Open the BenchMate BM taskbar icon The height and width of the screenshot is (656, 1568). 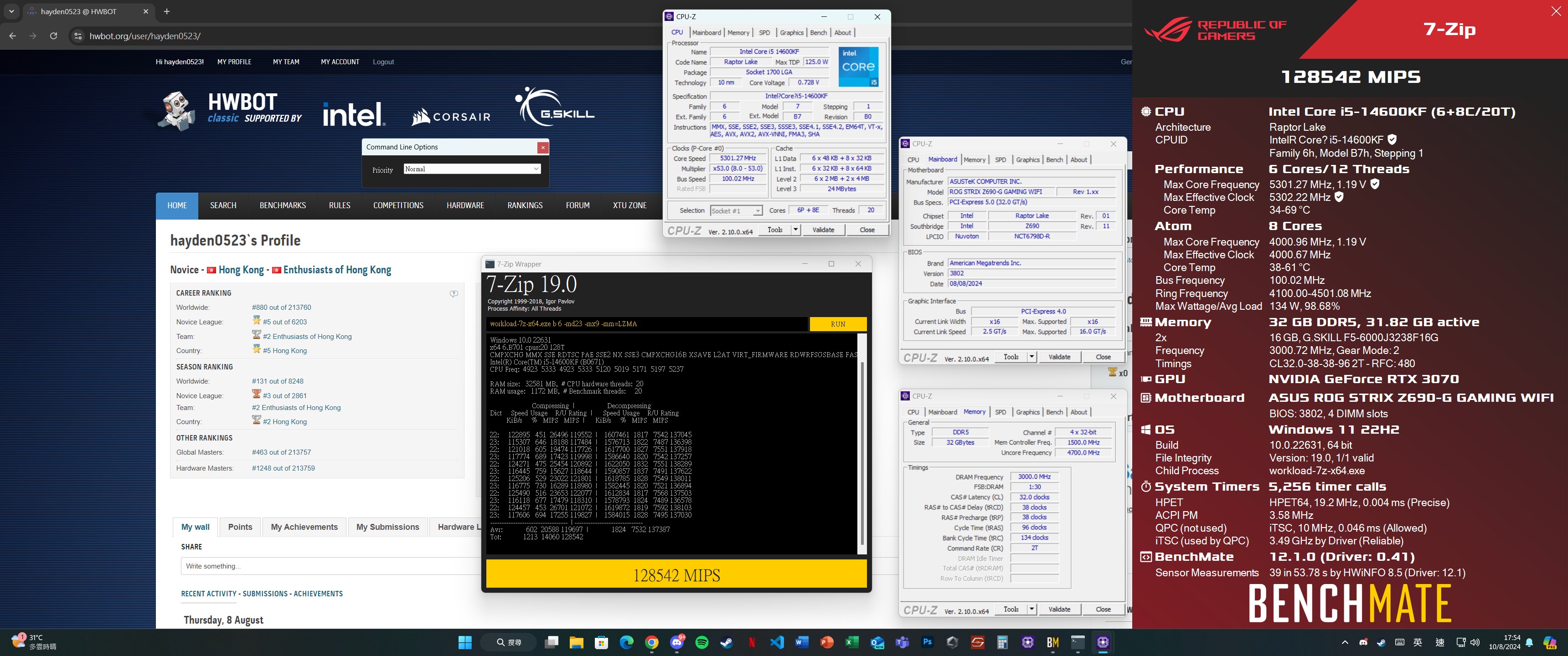point(1052,642)
